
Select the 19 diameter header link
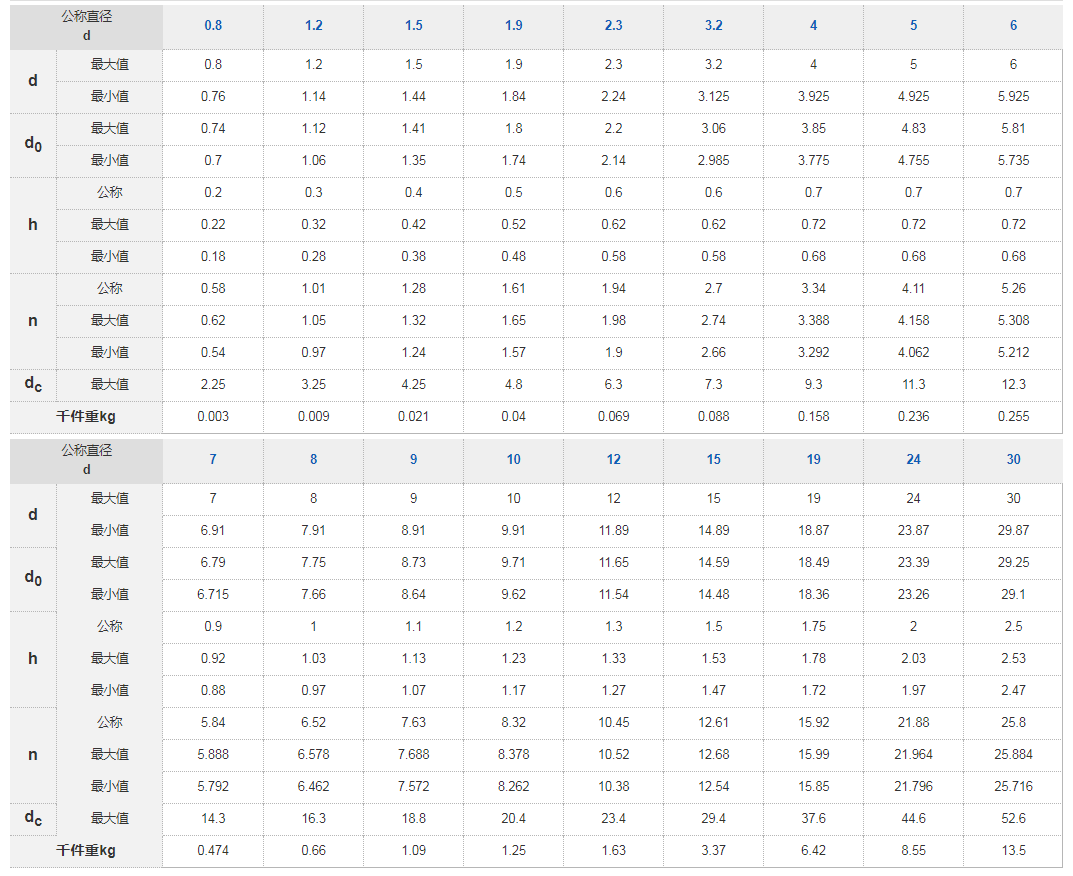(813, 460)
